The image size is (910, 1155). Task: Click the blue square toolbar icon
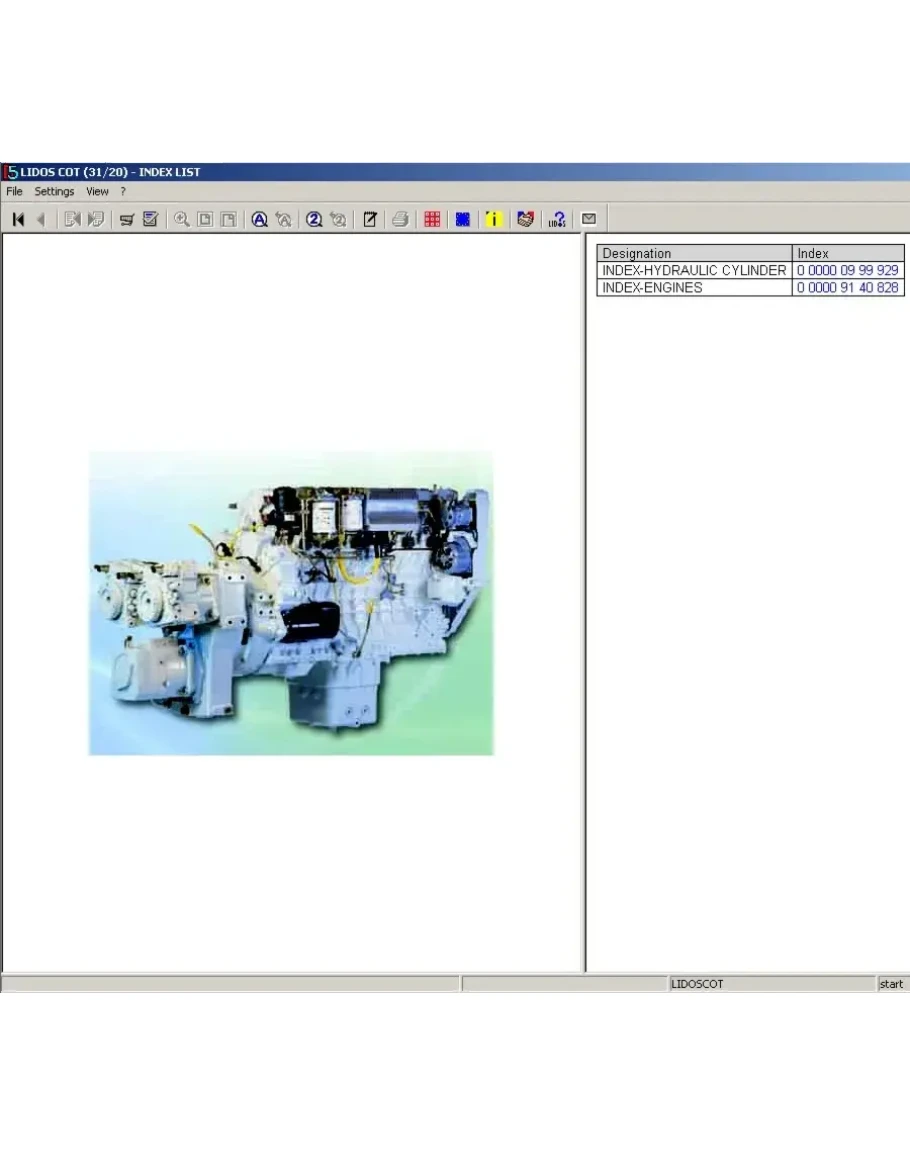pyautogui.click(x=462, y=220)
